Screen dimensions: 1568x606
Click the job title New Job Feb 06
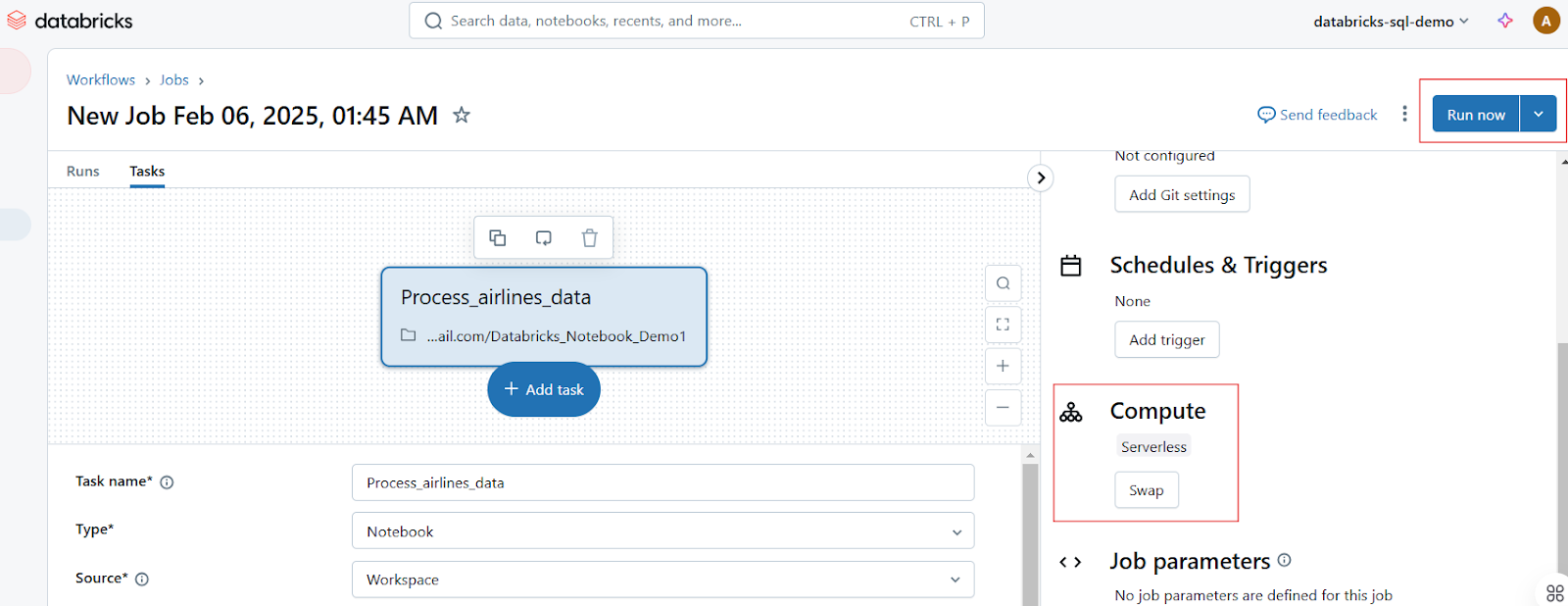(253, 116)
